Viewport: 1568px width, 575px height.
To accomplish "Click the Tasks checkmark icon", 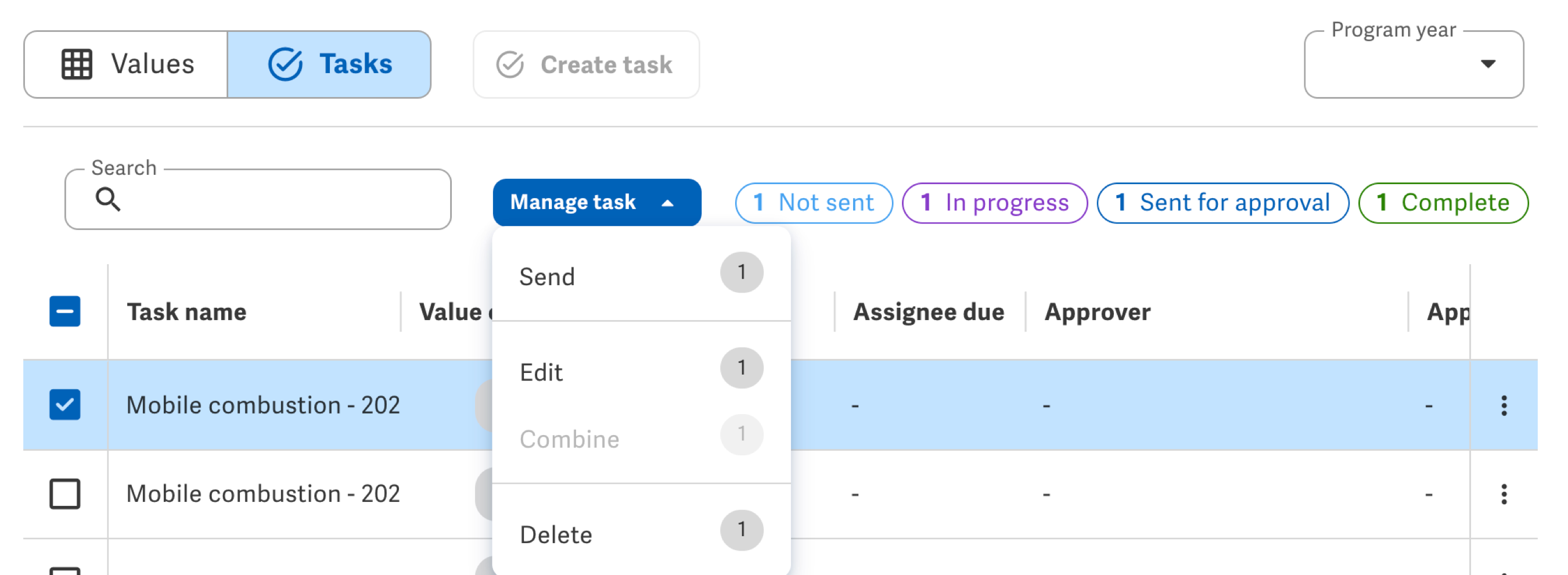I will [x=286, y=64].
